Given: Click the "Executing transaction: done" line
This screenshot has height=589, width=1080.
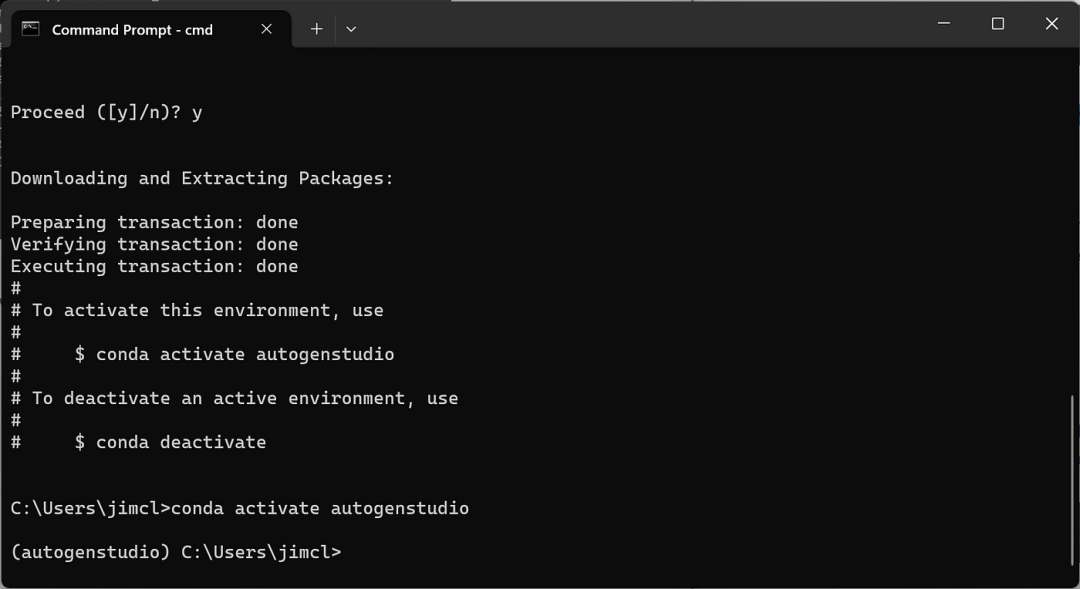Looking at the screenshot, I should 154,267.
